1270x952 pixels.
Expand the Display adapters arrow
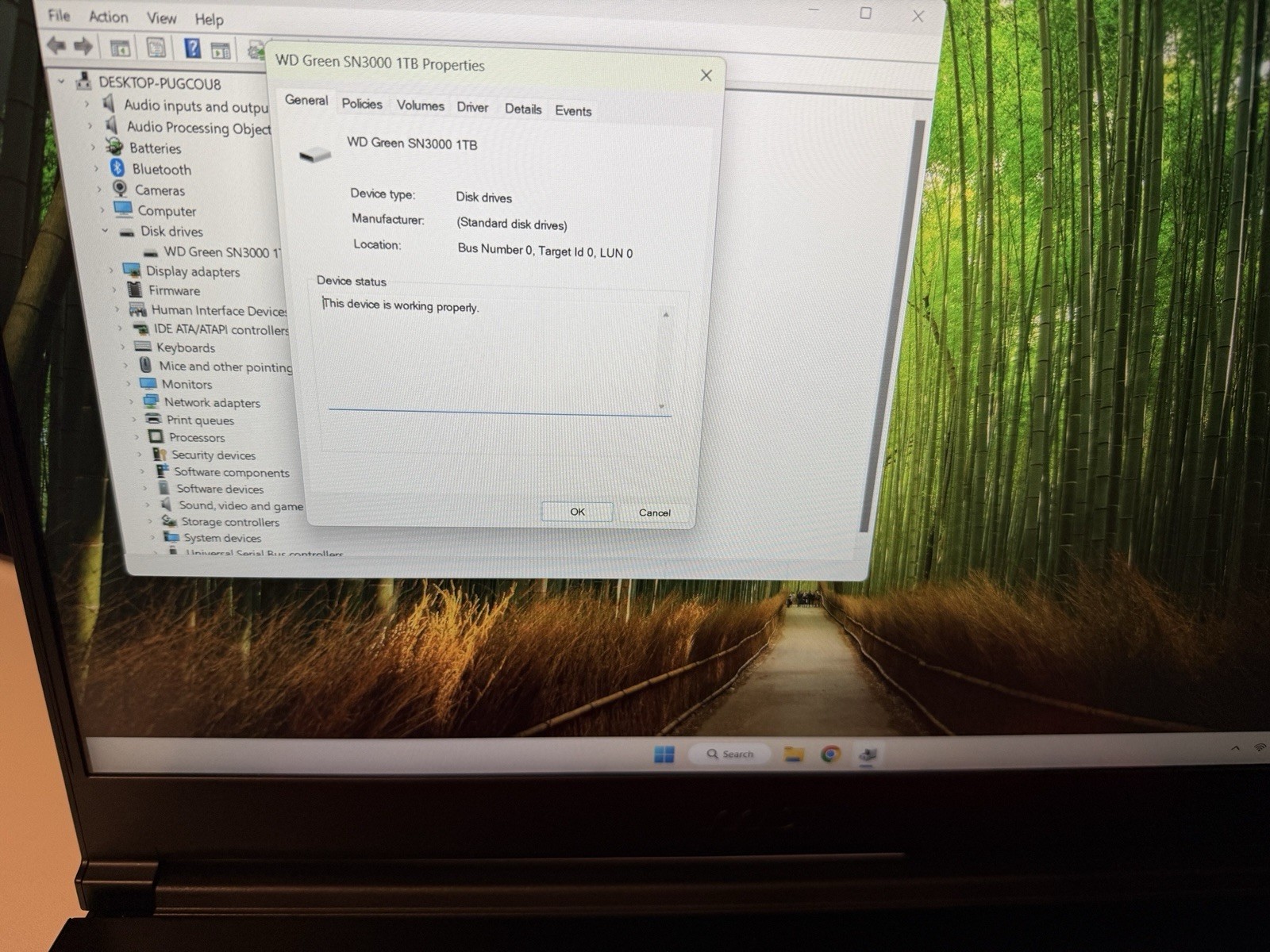(x=110, y=270)
